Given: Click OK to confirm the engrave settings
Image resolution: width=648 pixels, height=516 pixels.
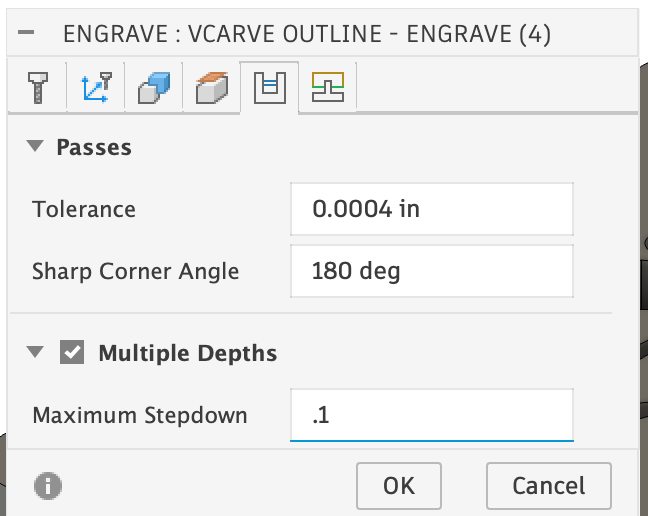Looking at the screenshot, I should (x=398, y=485).
